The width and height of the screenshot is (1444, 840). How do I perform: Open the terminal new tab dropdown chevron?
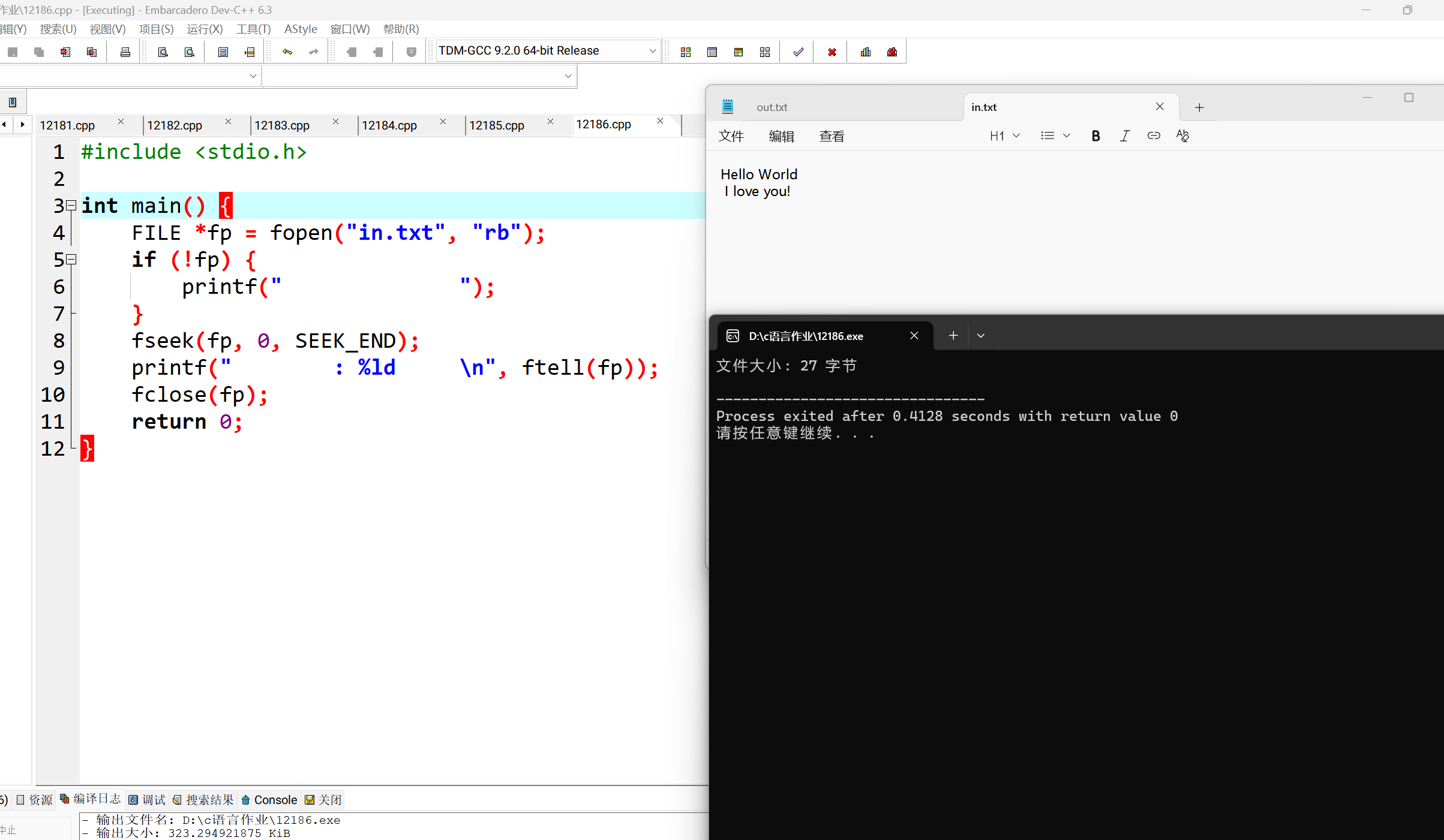(x=981, y=336)
